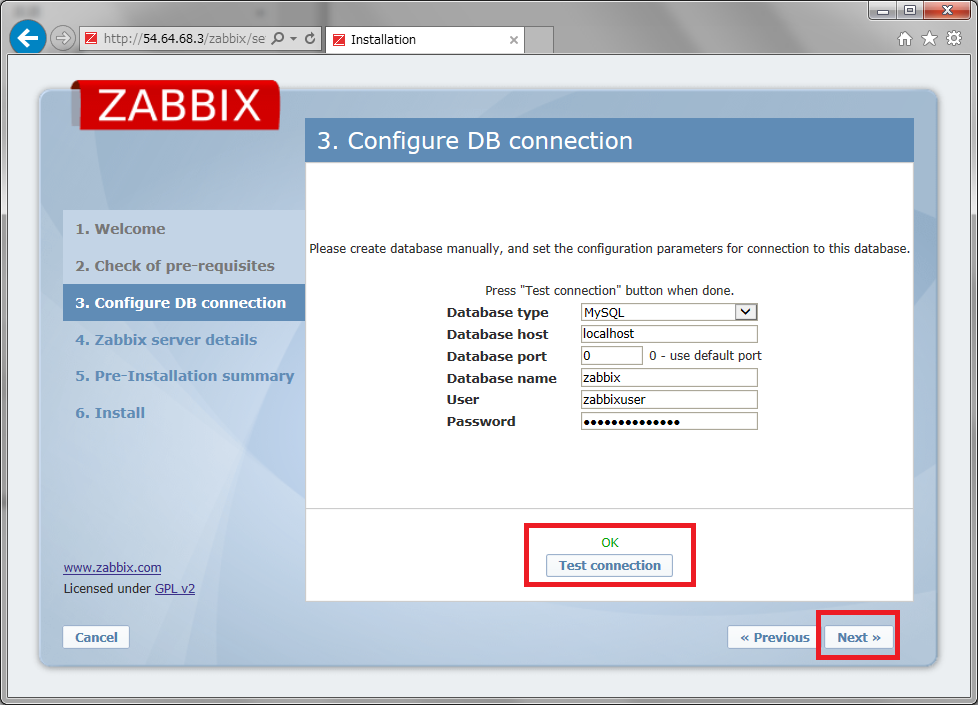This screenshot has height=705, width=978.
Task: Click the Zabbix favicon in the address bar
Action: coord(91,39)
